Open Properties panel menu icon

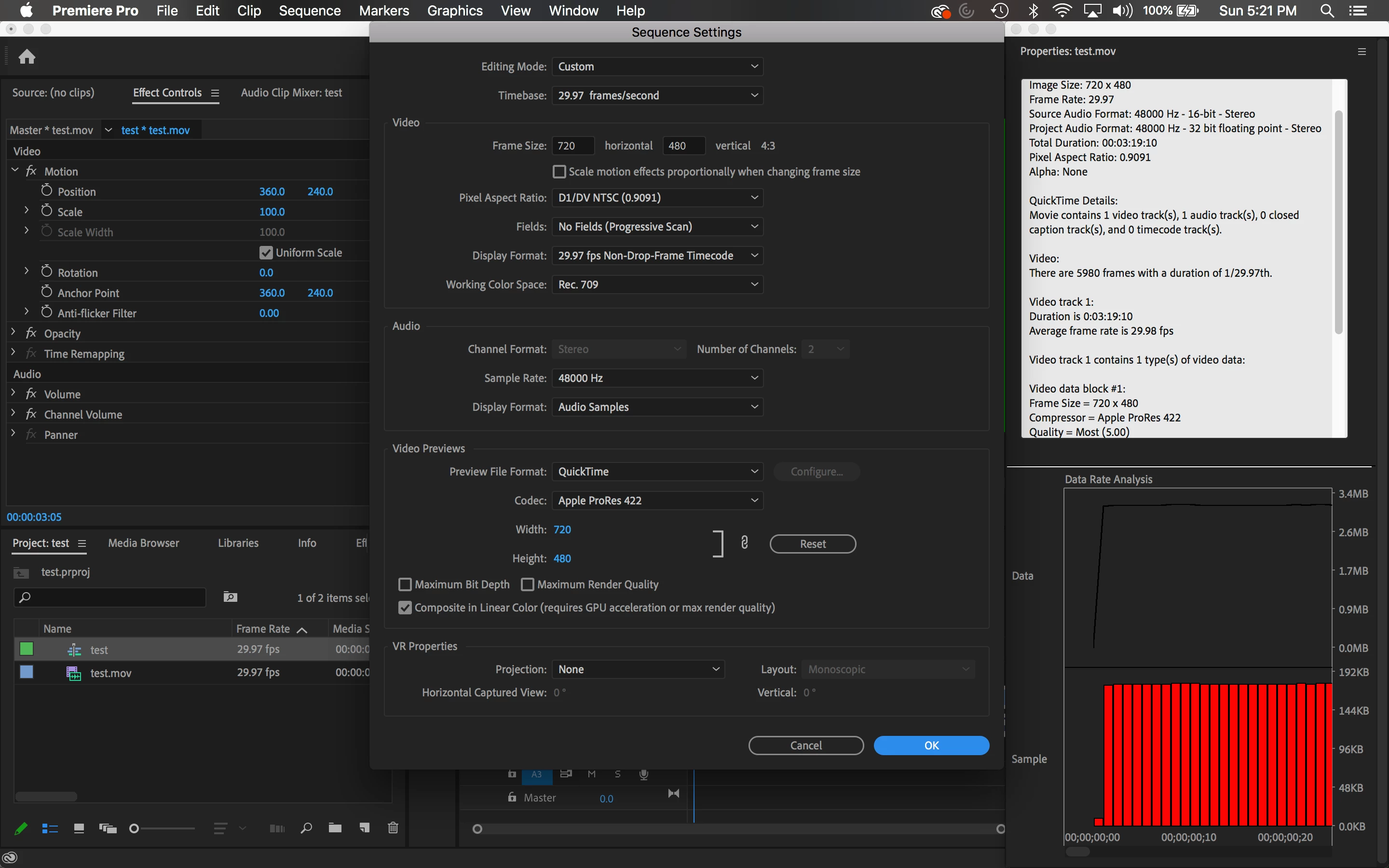(x=1362, y=52)
